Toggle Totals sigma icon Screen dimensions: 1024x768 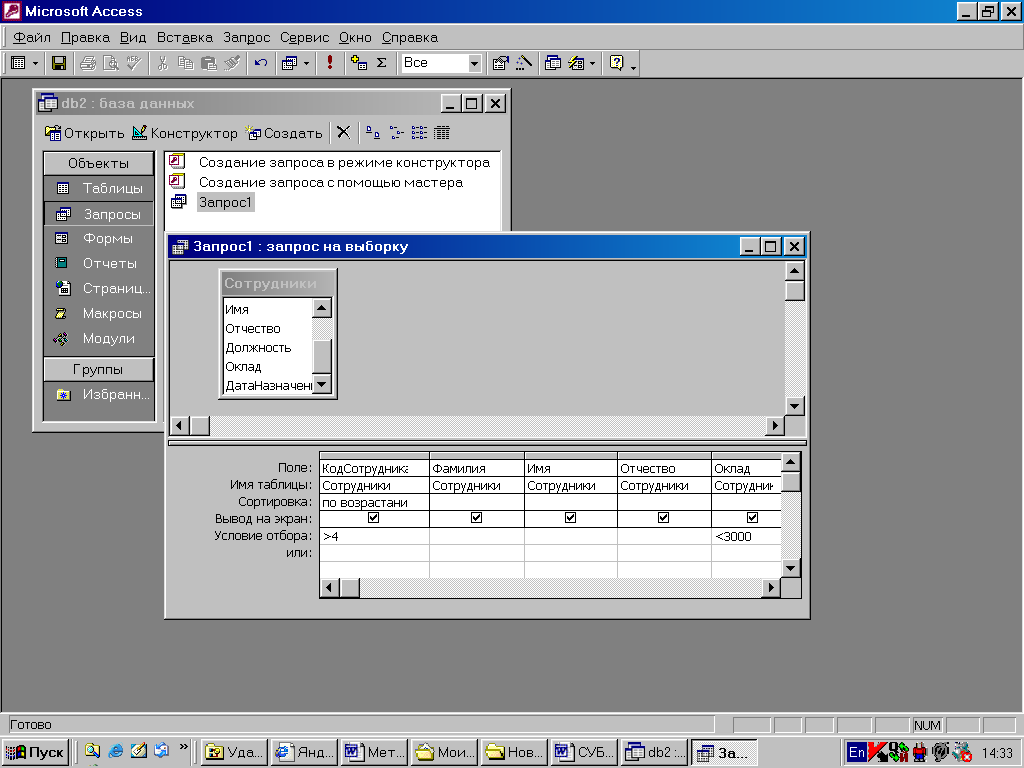tap(382, 63)
